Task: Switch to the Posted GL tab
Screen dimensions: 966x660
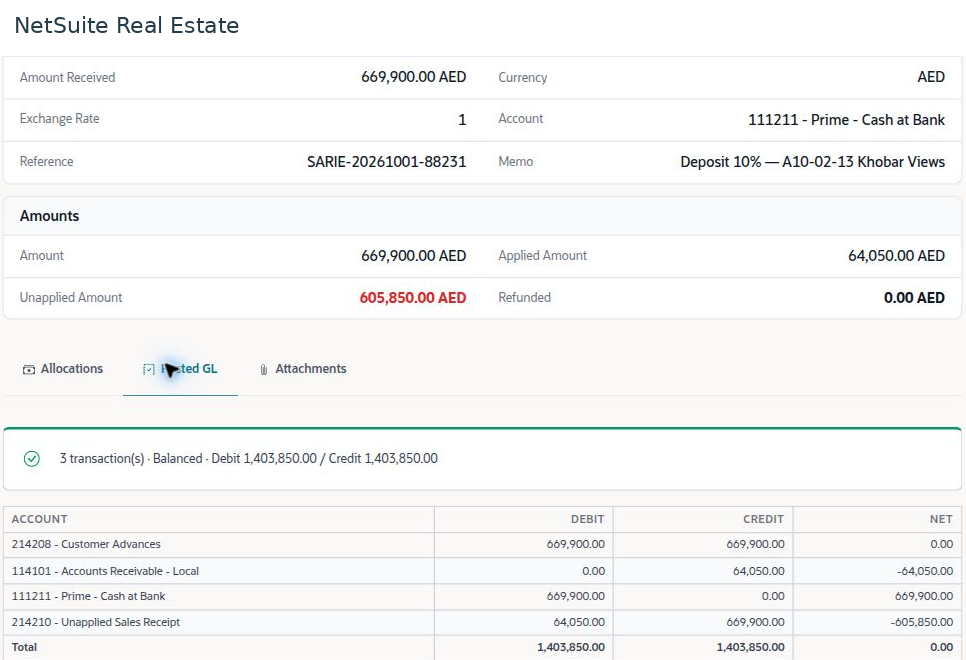Action: pos(180,369)
